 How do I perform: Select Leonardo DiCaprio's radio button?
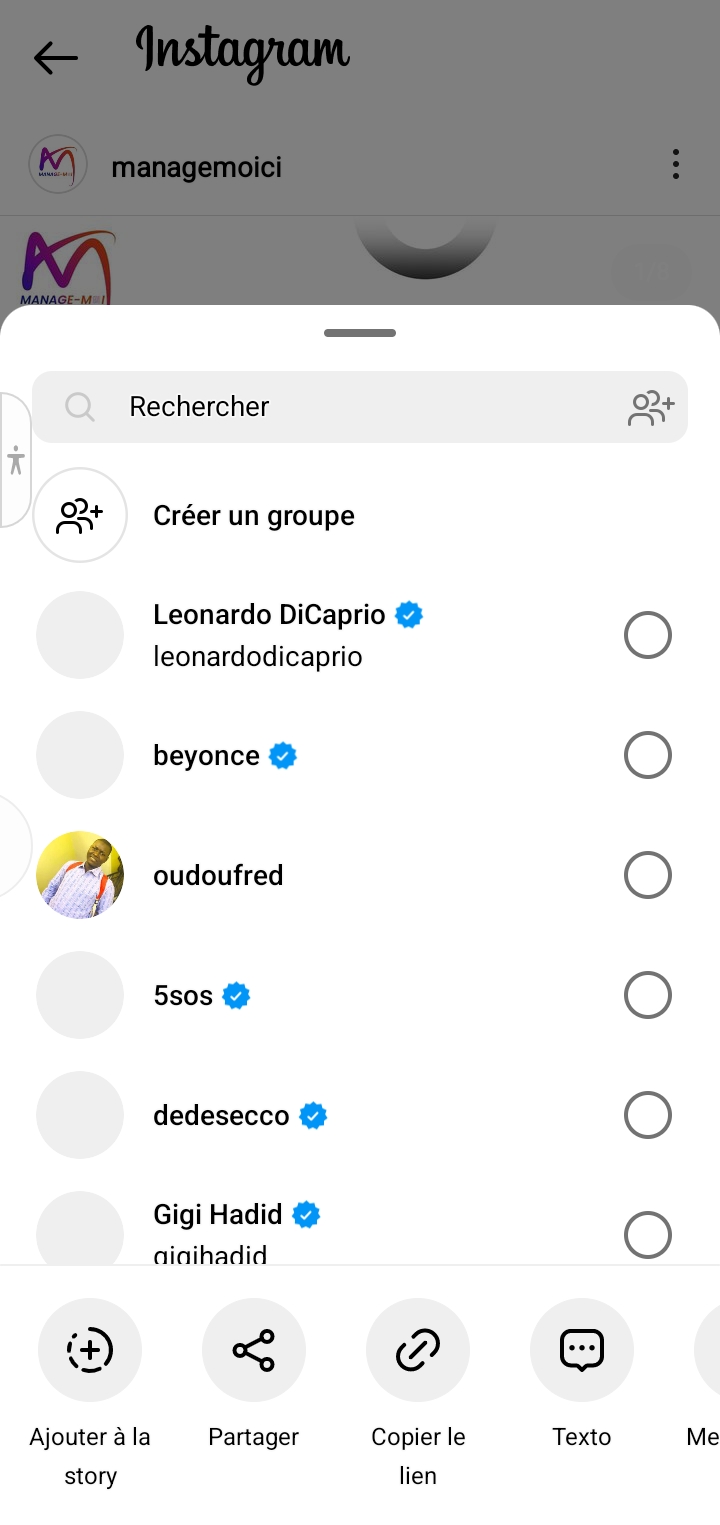coord(647,635)
